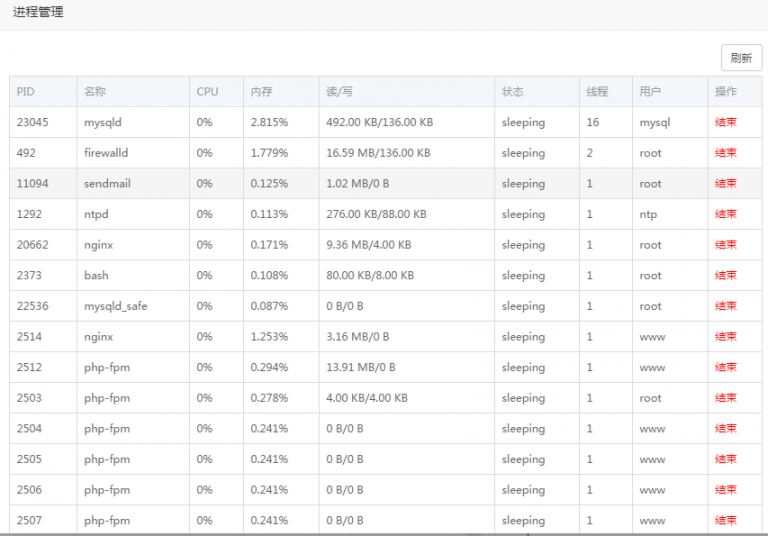End the mysqld_safe process 22536

click(725, 306)
